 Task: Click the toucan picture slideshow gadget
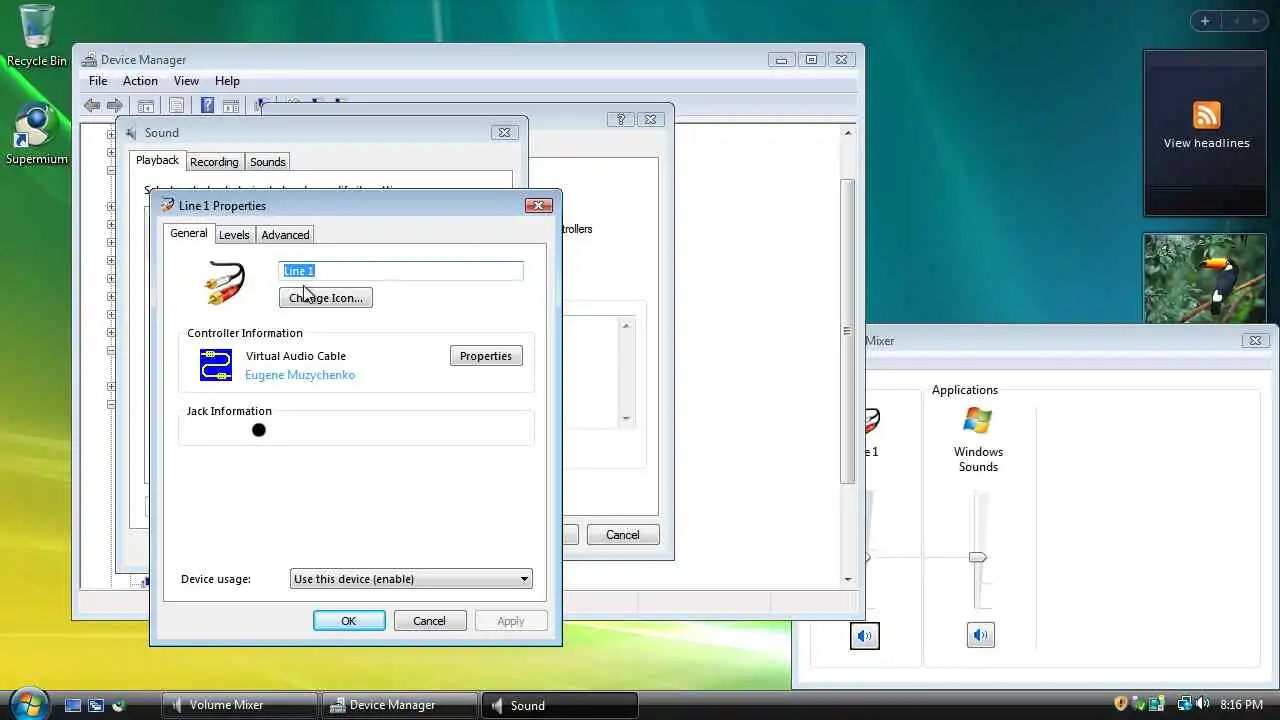pyautogui.click(x=1205, y=279)
